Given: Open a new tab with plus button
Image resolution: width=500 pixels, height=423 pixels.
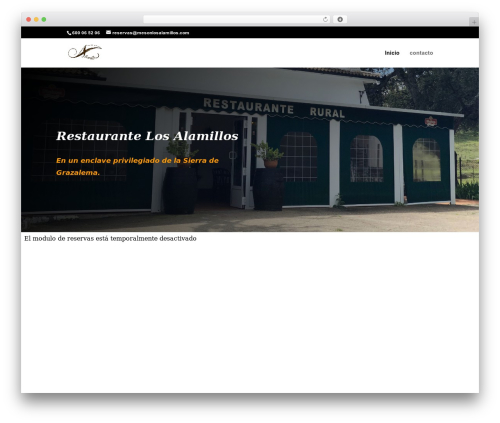Looking at the screenshot, I should tap(474, 22).
